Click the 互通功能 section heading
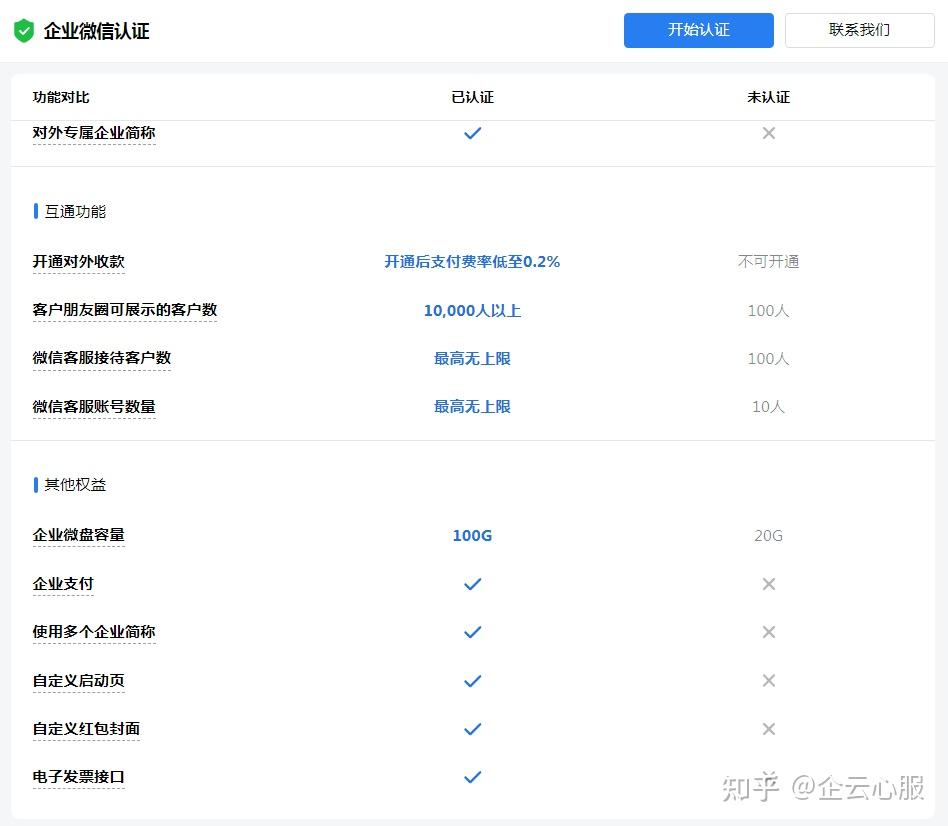948x826 pixels. point(76,212)
